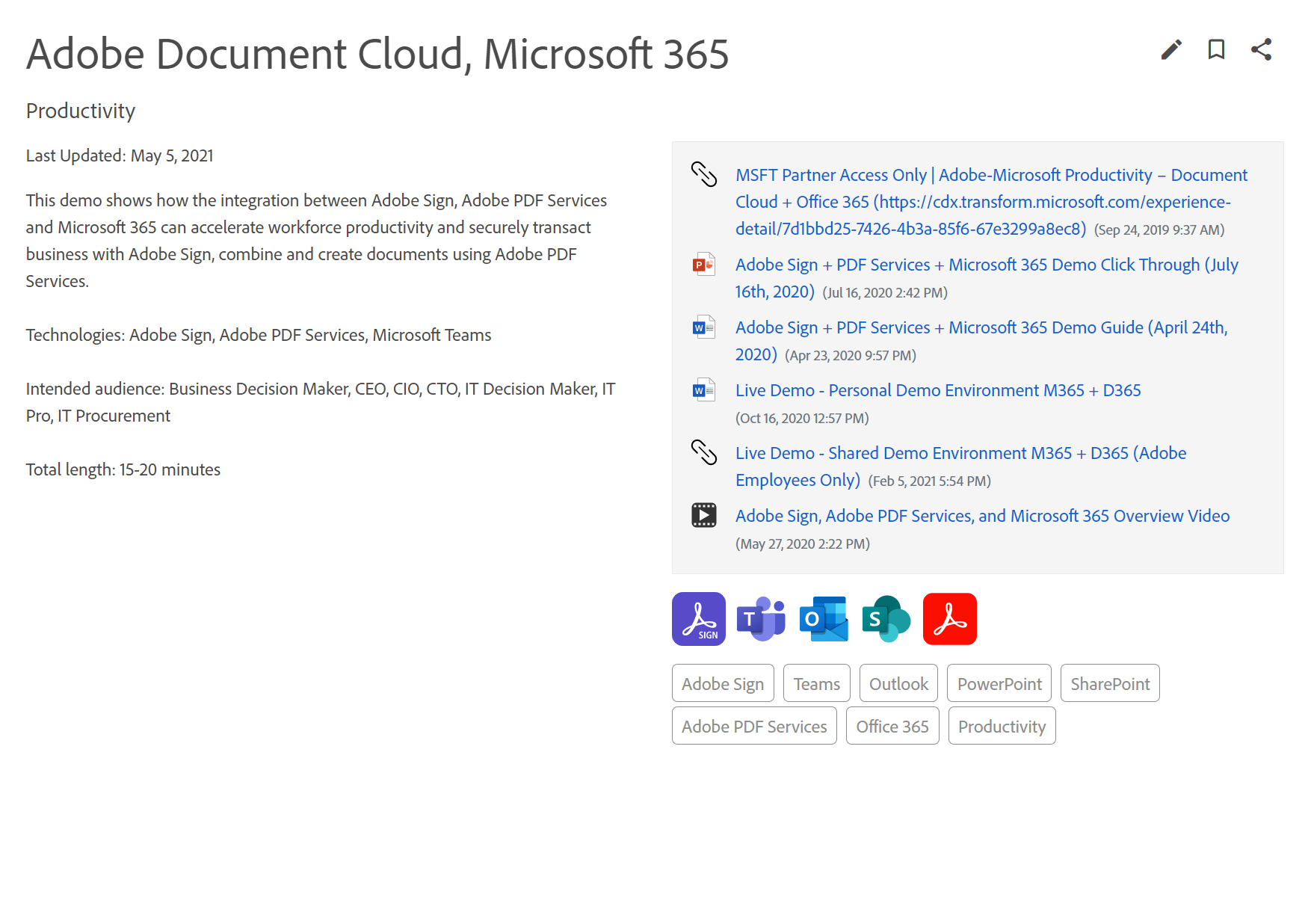This screenshot has height=924, width=1308.
Task: Open the Microsoft 365 Overview Video link
Action: coord(982,516)
